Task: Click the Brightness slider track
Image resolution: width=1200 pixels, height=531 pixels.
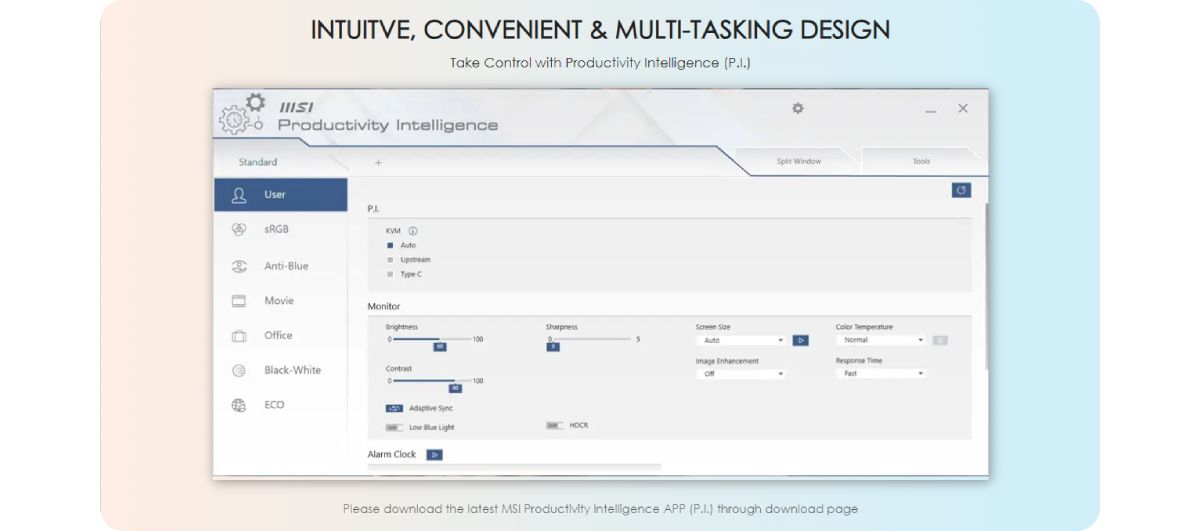Action: coord(431,340)
